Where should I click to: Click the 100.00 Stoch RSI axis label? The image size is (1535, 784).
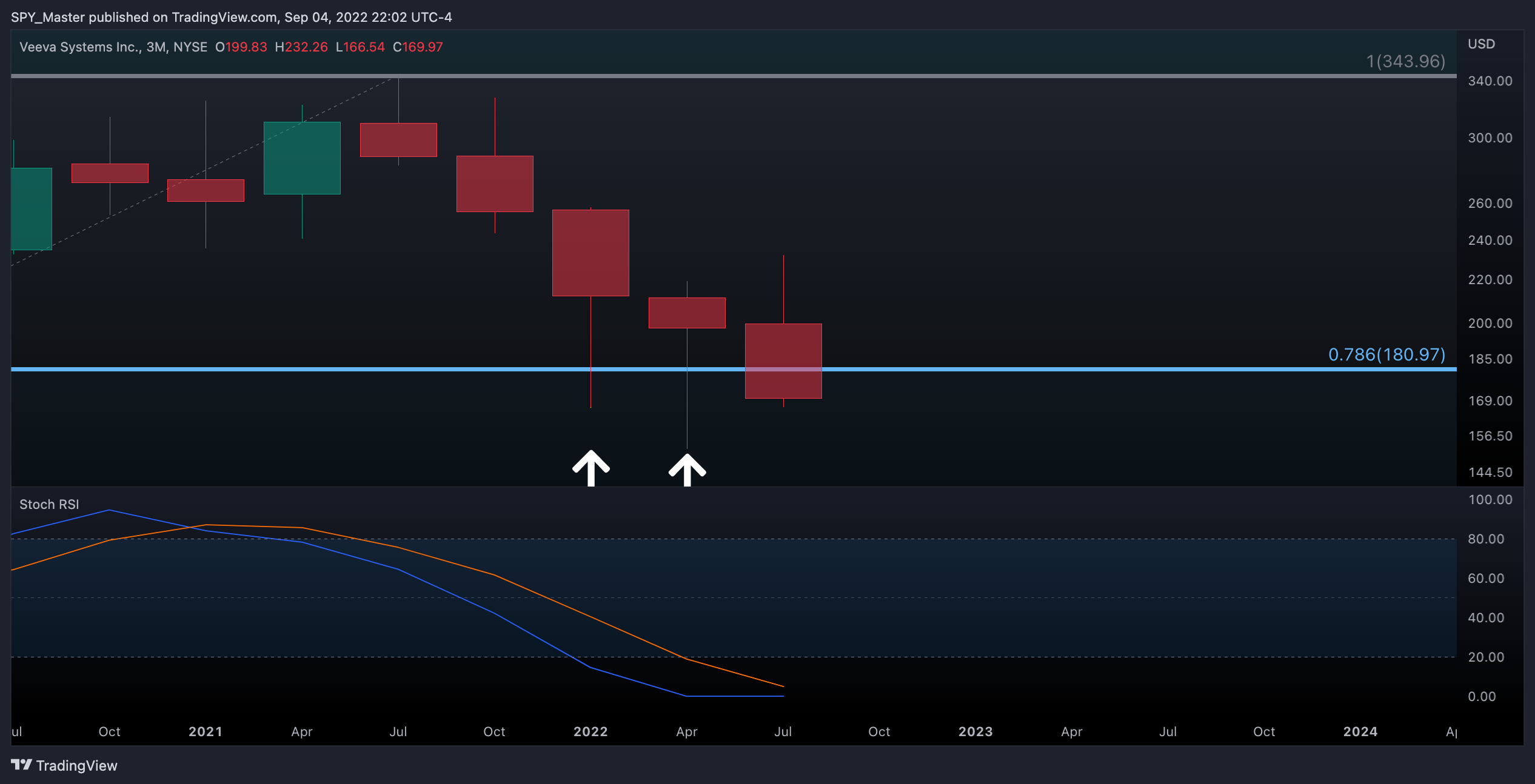1490,500
